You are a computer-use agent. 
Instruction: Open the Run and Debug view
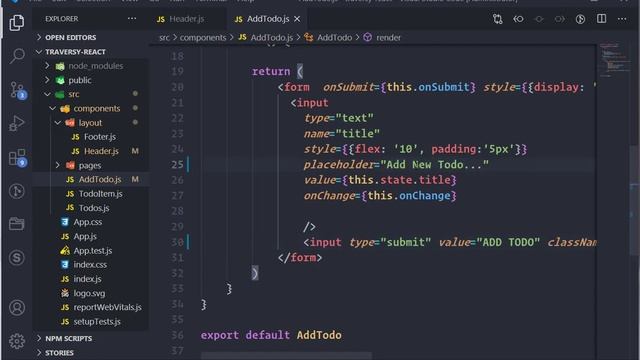click(17, 123)
